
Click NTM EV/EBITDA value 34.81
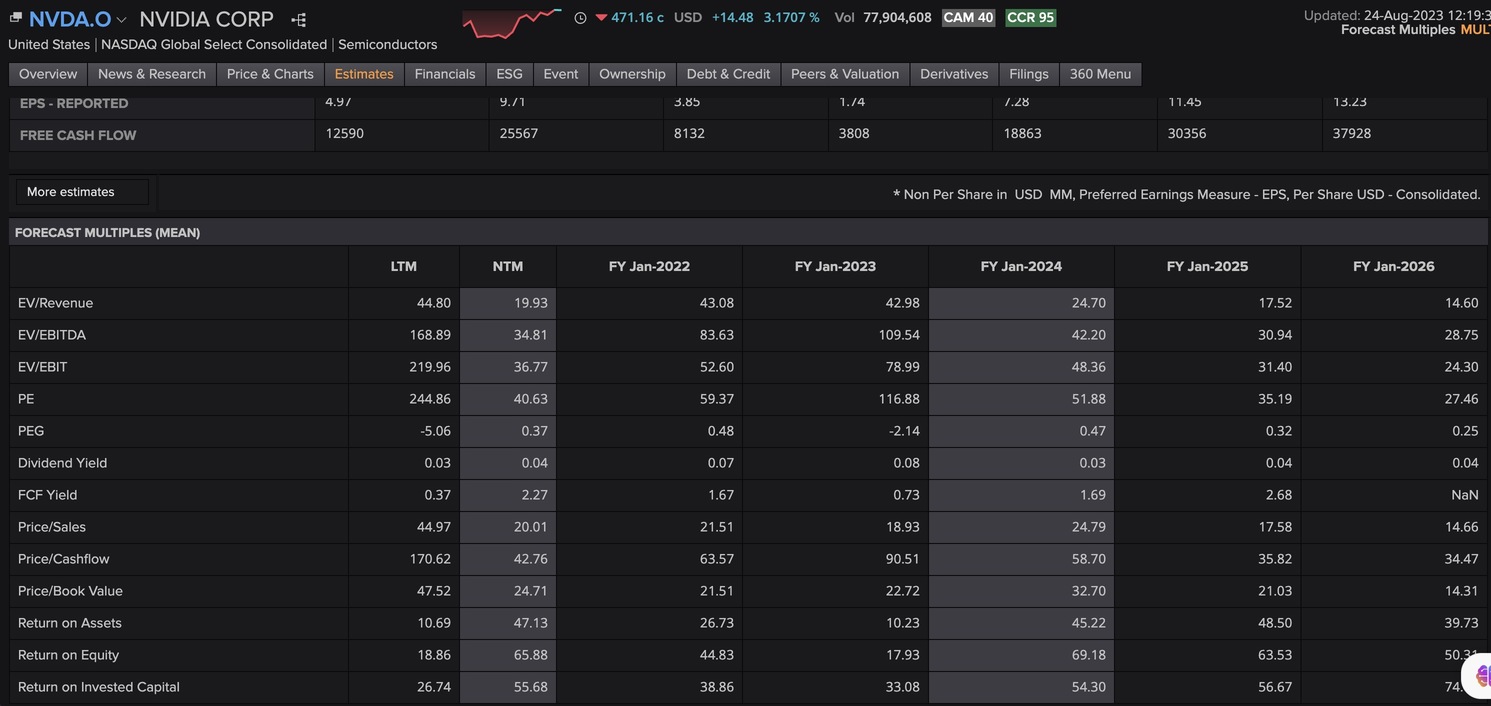coord(531,335)
